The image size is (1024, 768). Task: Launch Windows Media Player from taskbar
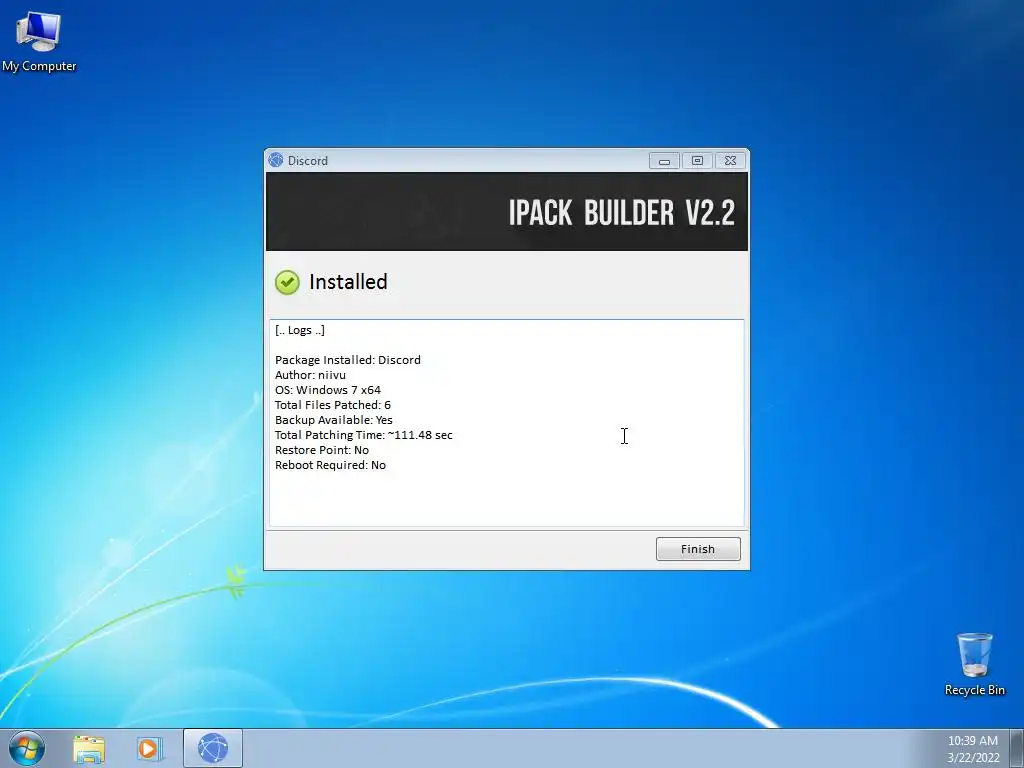148,748
